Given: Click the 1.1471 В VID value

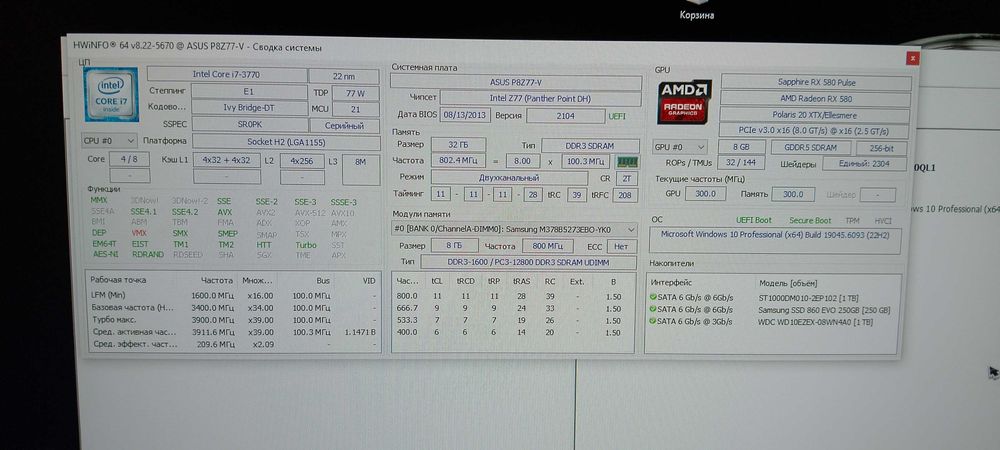Looking at the screenshot, I should 360,332.
